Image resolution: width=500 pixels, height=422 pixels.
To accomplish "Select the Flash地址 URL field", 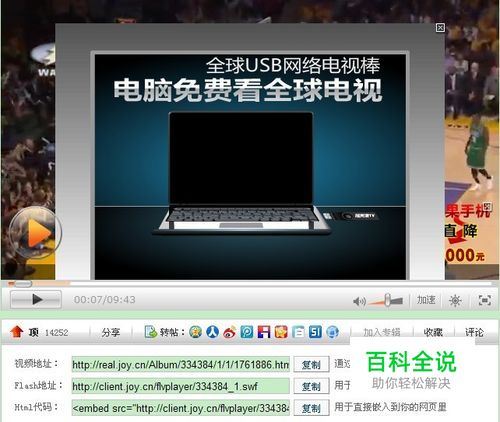I will coord(180,386).
